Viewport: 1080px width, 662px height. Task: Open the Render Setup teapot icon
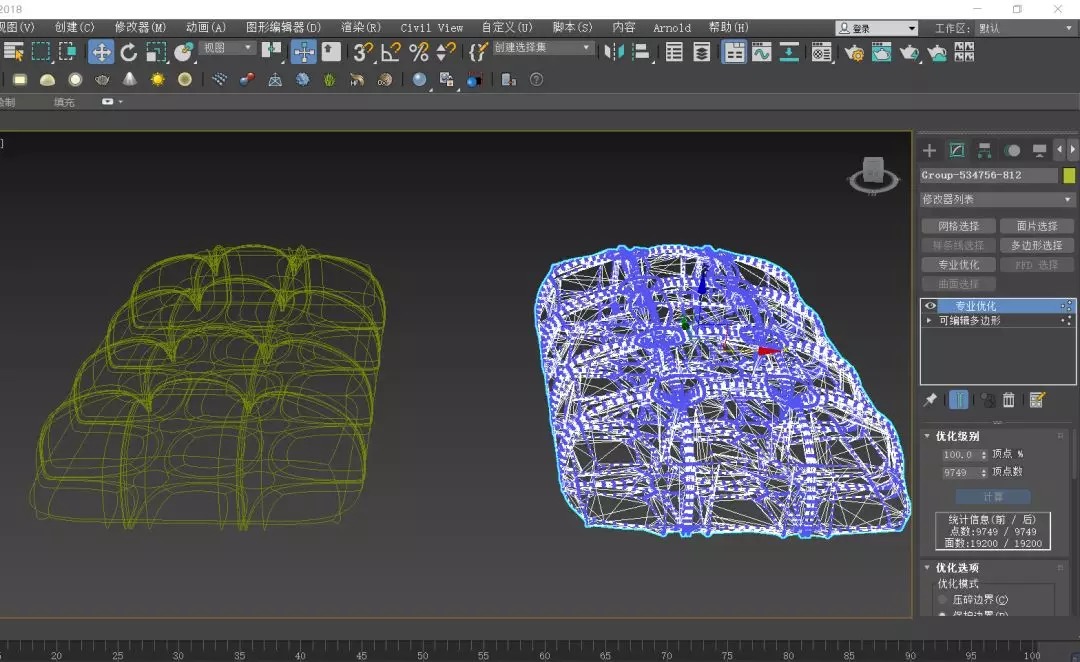coord(853,53)
